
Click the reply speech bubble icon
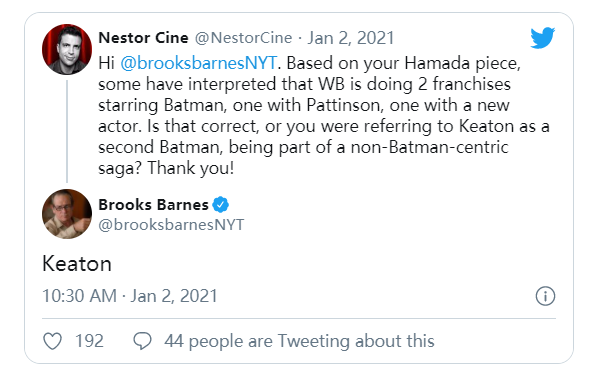[x=142, y=340]
